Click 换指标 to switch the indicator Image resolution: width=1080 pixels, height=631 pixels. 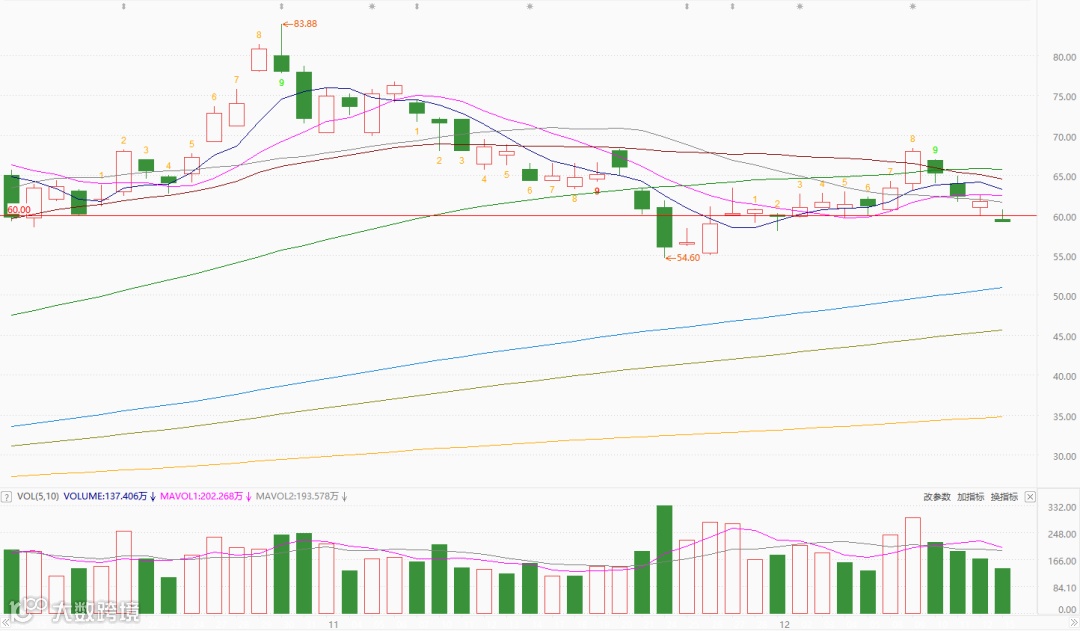coord(1004,497)
